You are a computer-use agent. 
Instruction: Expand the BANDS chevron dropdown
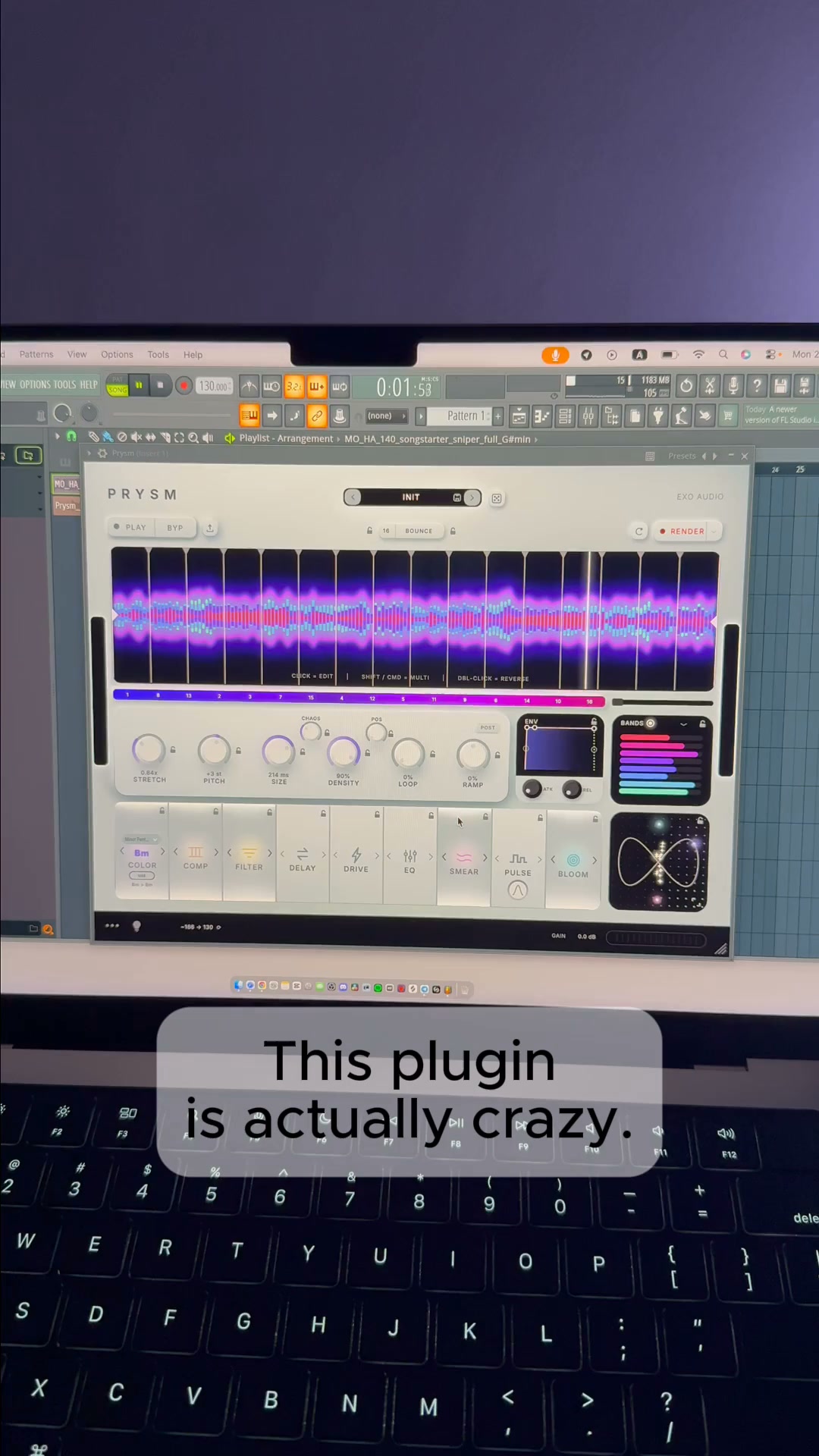(683, 724)
